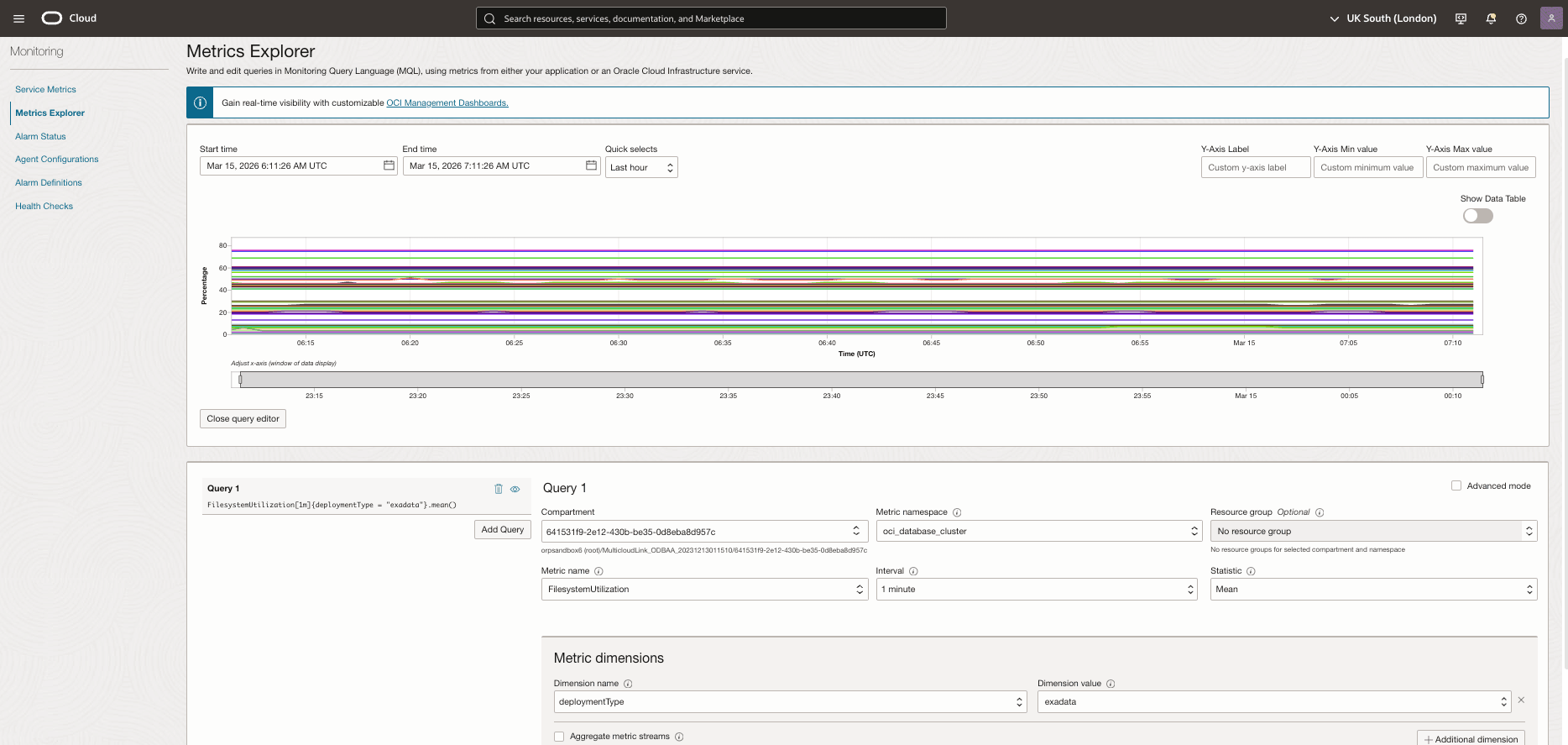Follow the OCI Management Dashboards link

point(447,102)
